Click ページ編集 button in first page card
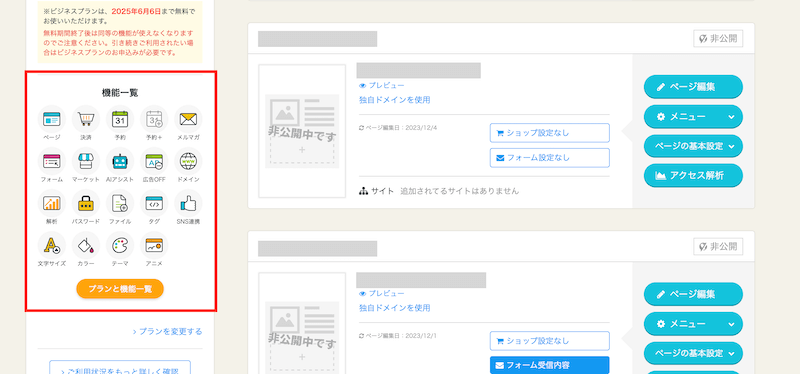 pyautogui.click(x=693, y=87)
